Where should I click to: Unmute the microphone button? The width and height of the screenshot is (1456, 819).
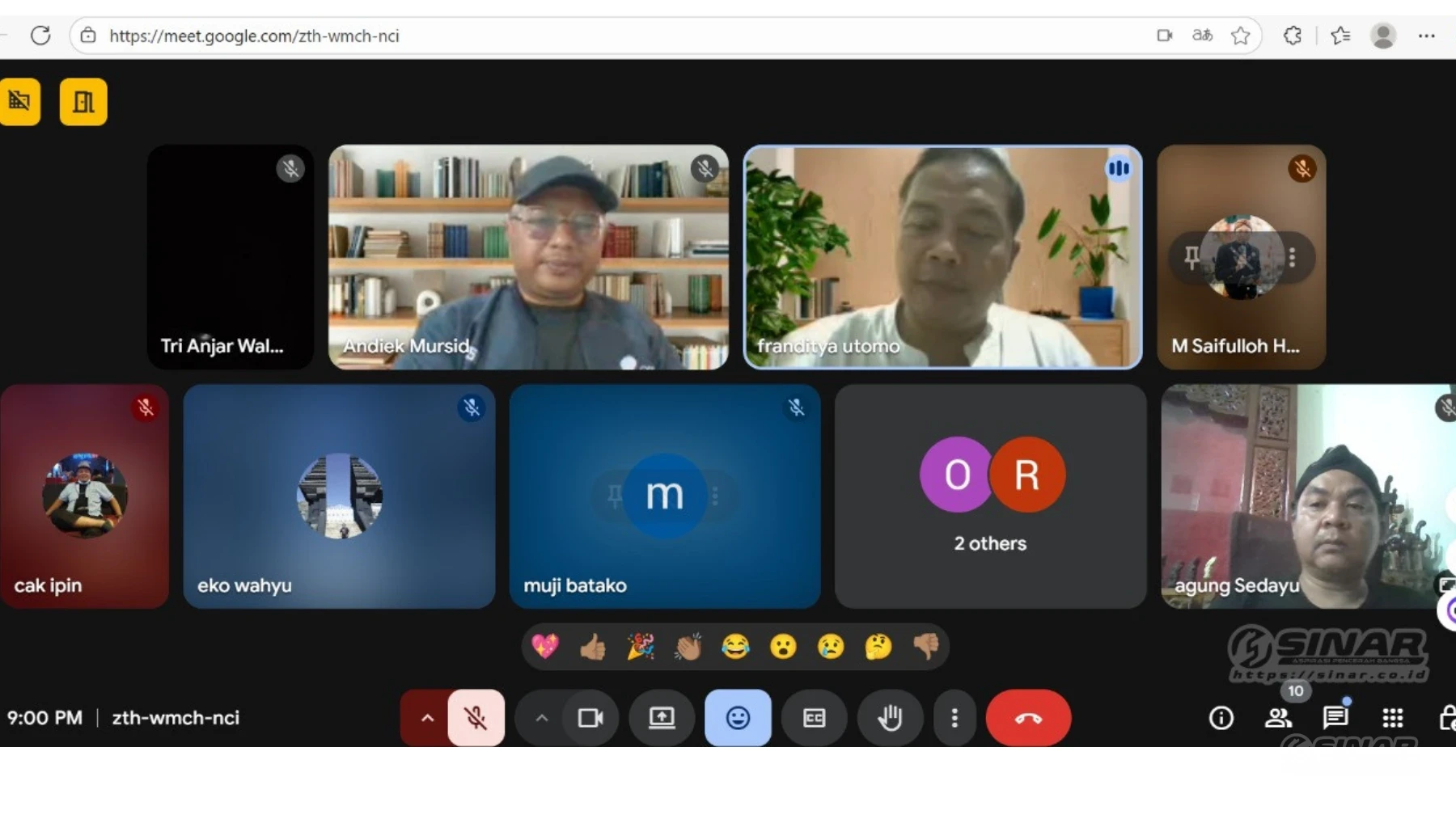click(476, 718)
